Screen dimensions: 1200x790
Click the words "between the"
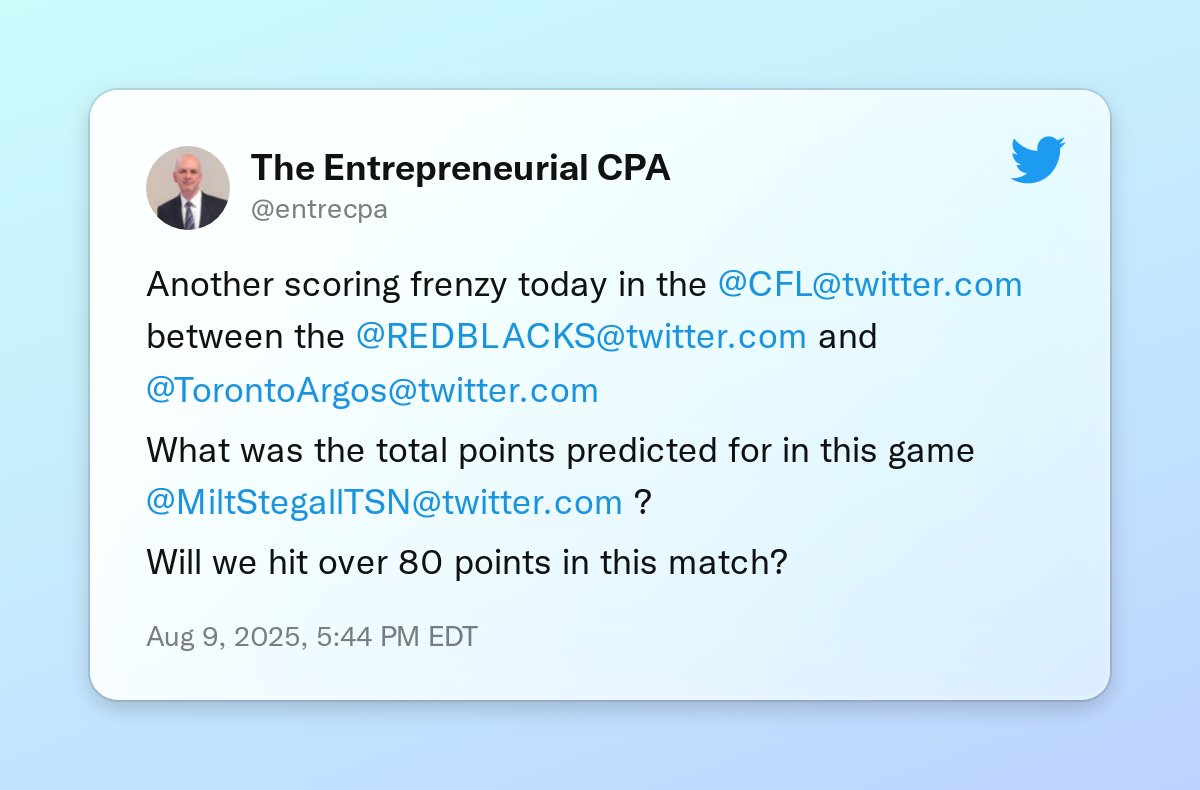pos(245,337)
